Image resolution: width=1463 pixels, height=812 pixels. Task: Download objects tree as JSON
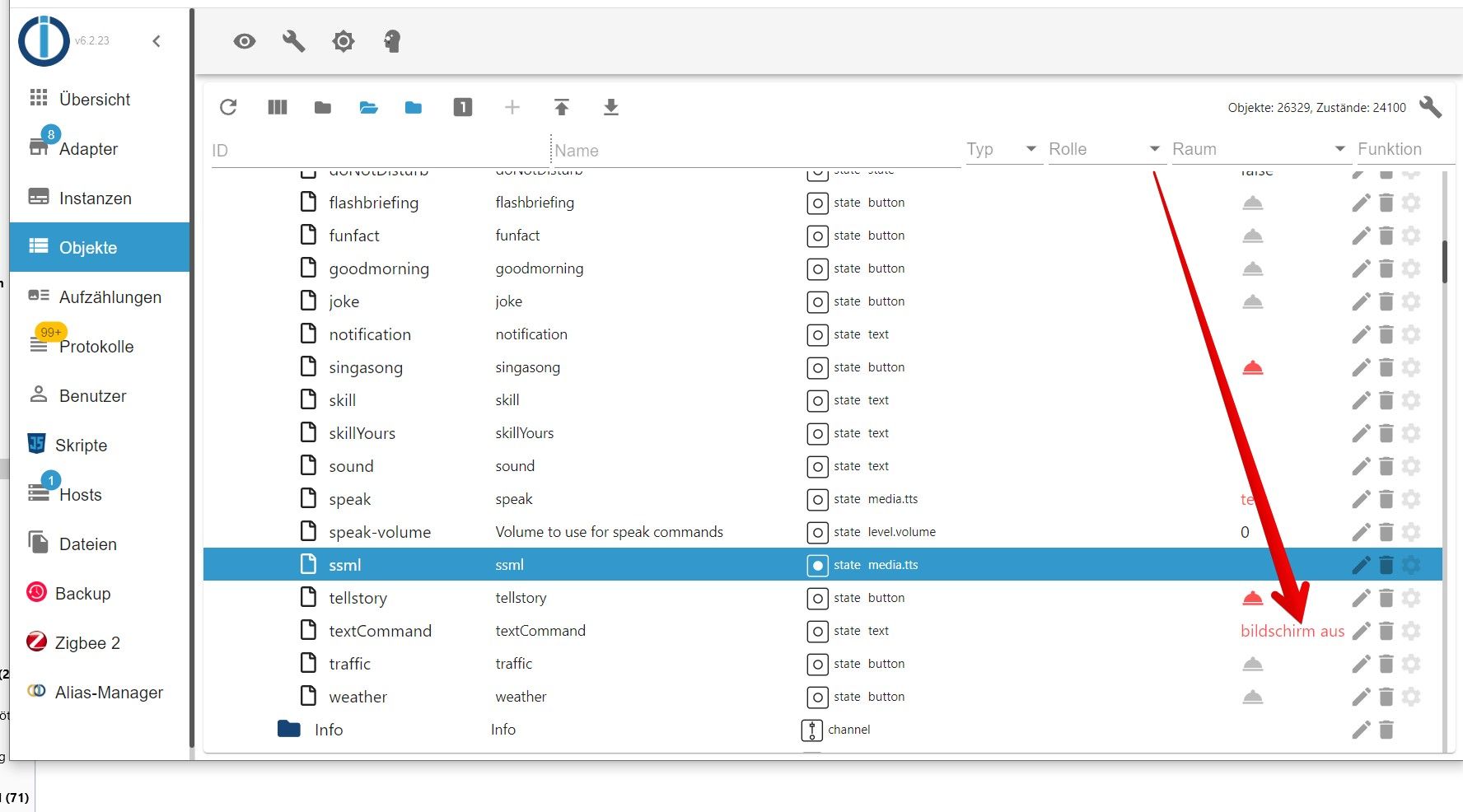point(611,107)
